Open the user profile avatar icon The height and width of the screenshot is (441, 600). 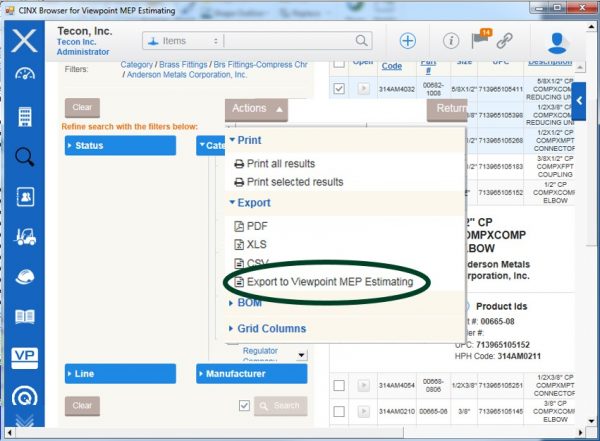(x=557, y=43)
